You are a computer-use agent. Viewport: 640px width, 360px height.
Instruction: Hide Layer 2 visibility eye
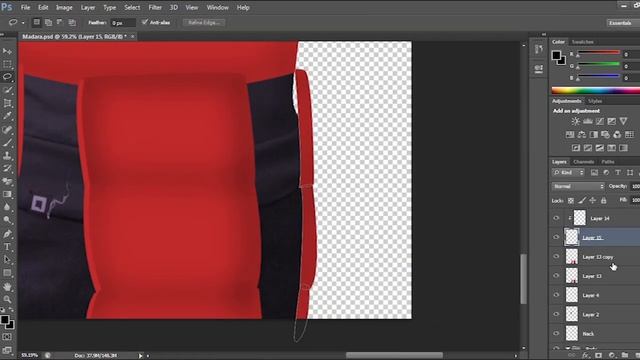556,314
